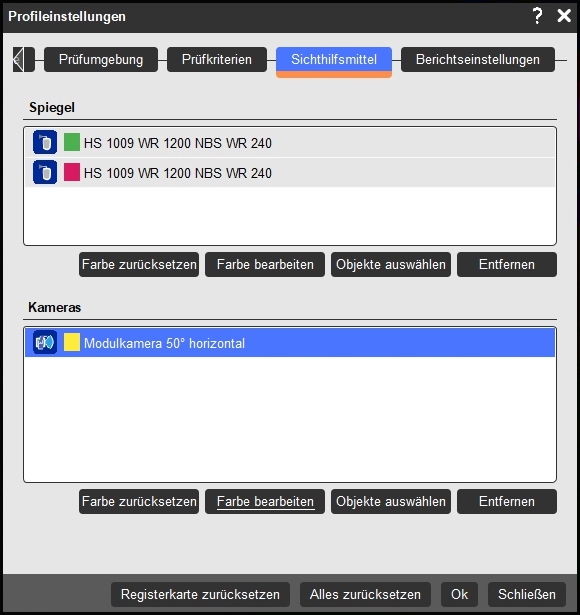Close the Profileinstellungen dialog with X
580x615 pixels.
point(564,16)
